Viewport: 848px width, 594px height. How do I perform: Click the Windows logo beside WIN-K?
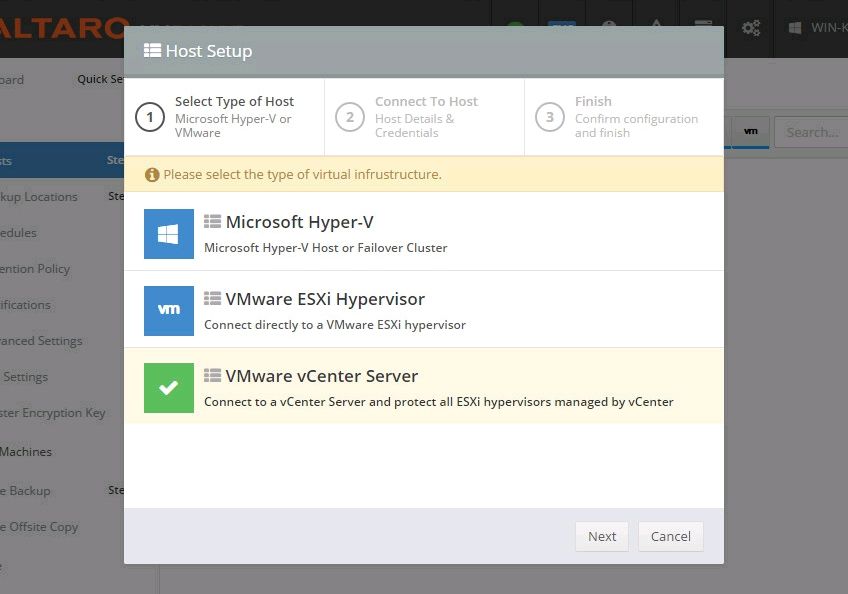795,28
